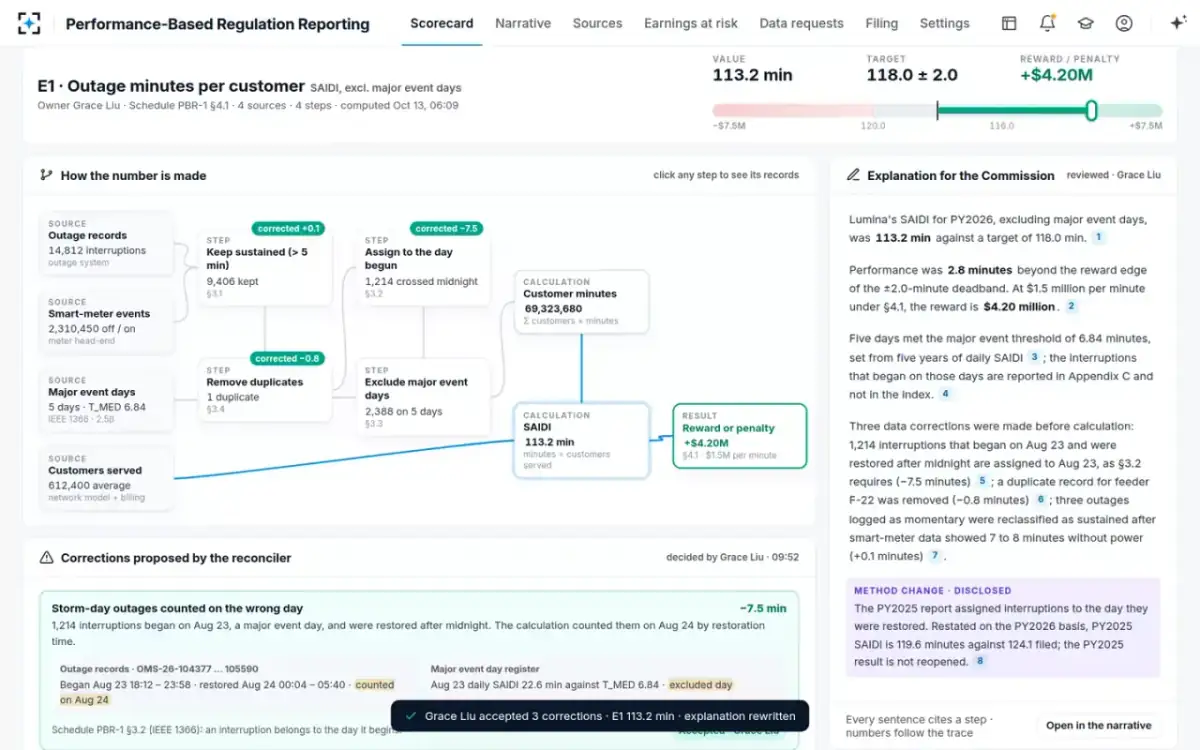
Task: Click the click any step to see its records hint
Action: pyautogui.click(x=726, y=175)
